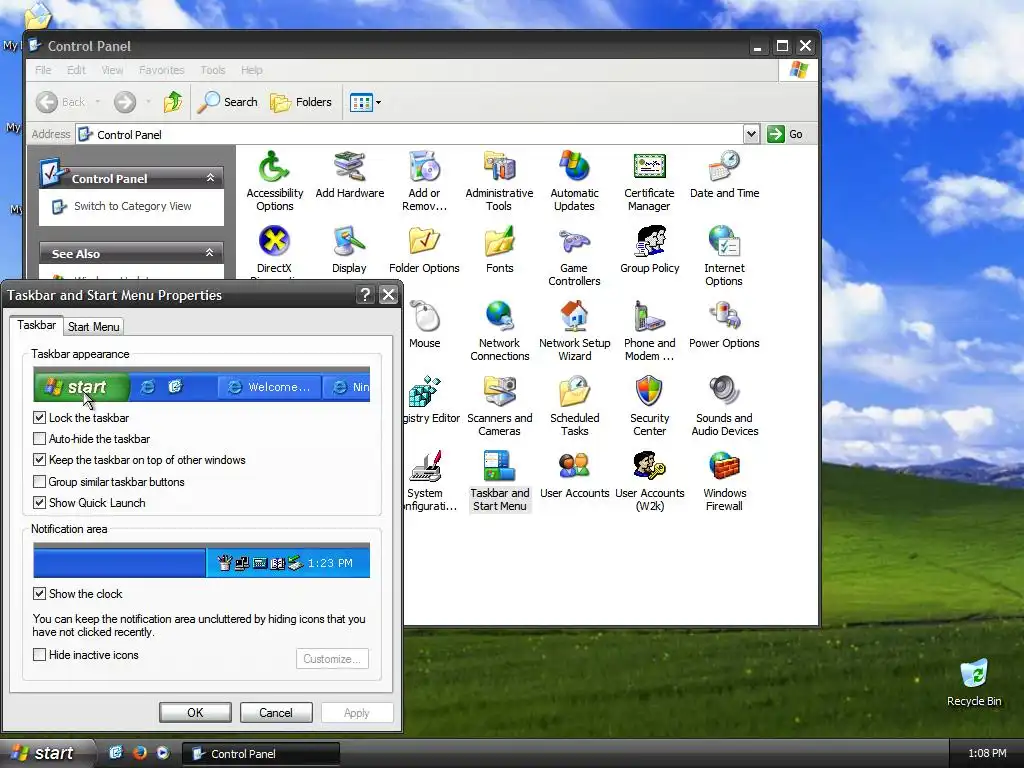Open the Display applet icon
The width and height of the screenshot is (1024, 768).
pos(349,250)
